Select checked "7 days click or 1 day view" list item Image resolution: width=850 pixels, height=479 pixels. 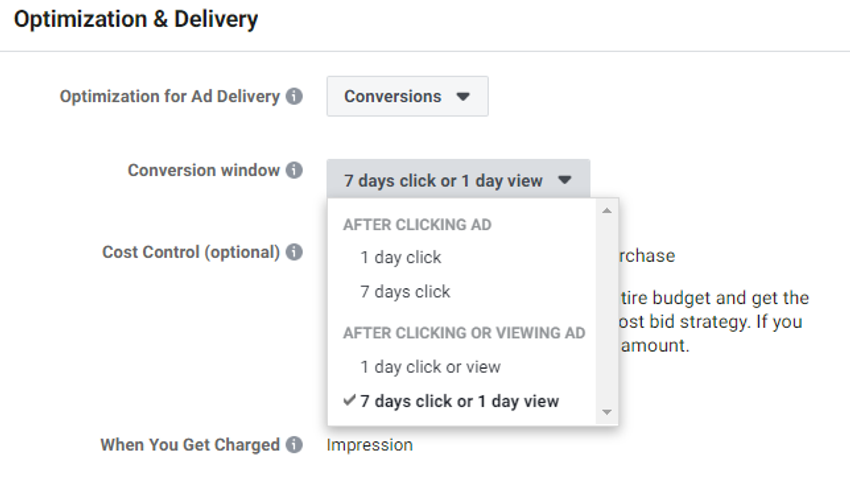point(459,401)
